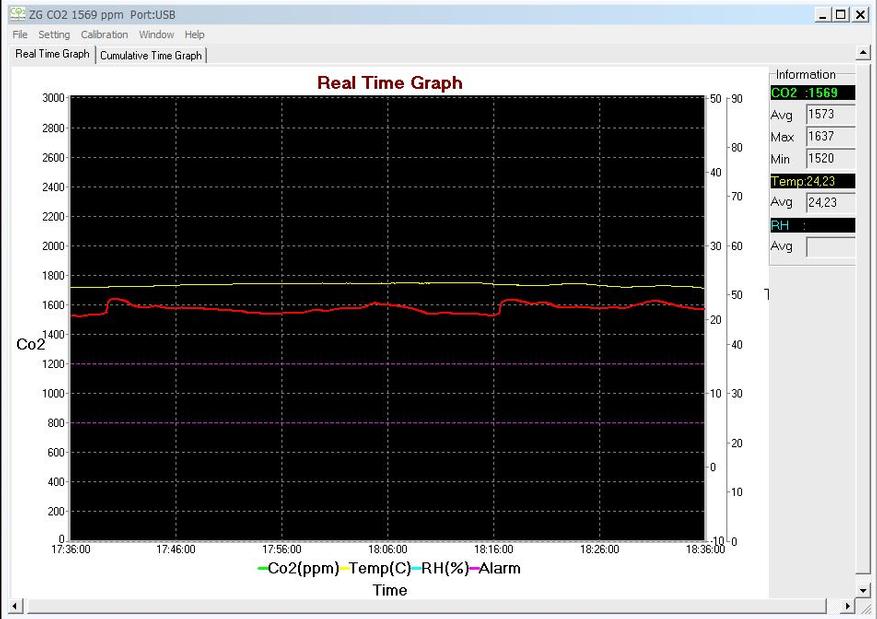The width and height of the screenshot is (877, 619).
Task: Open the Window menu
Action: click(157, 35)
